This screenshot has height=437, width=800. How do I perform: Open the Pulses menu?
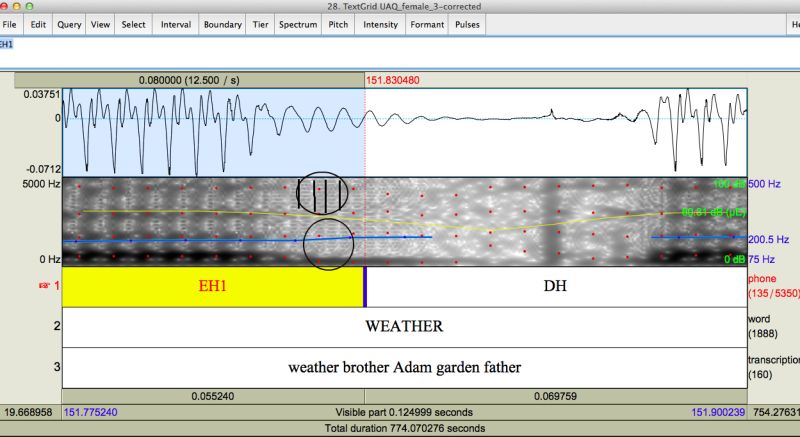[x=467, y=24]
